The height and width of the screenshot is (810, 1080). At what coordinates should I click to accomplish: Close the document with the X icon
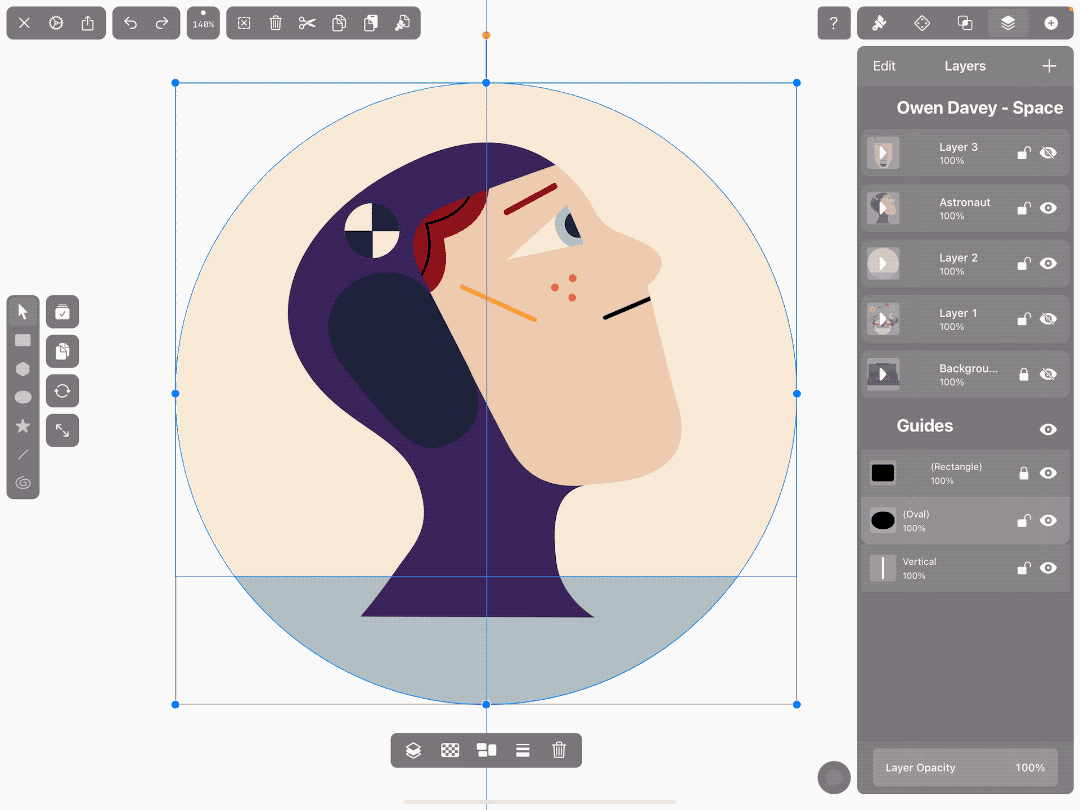[24, 23]
